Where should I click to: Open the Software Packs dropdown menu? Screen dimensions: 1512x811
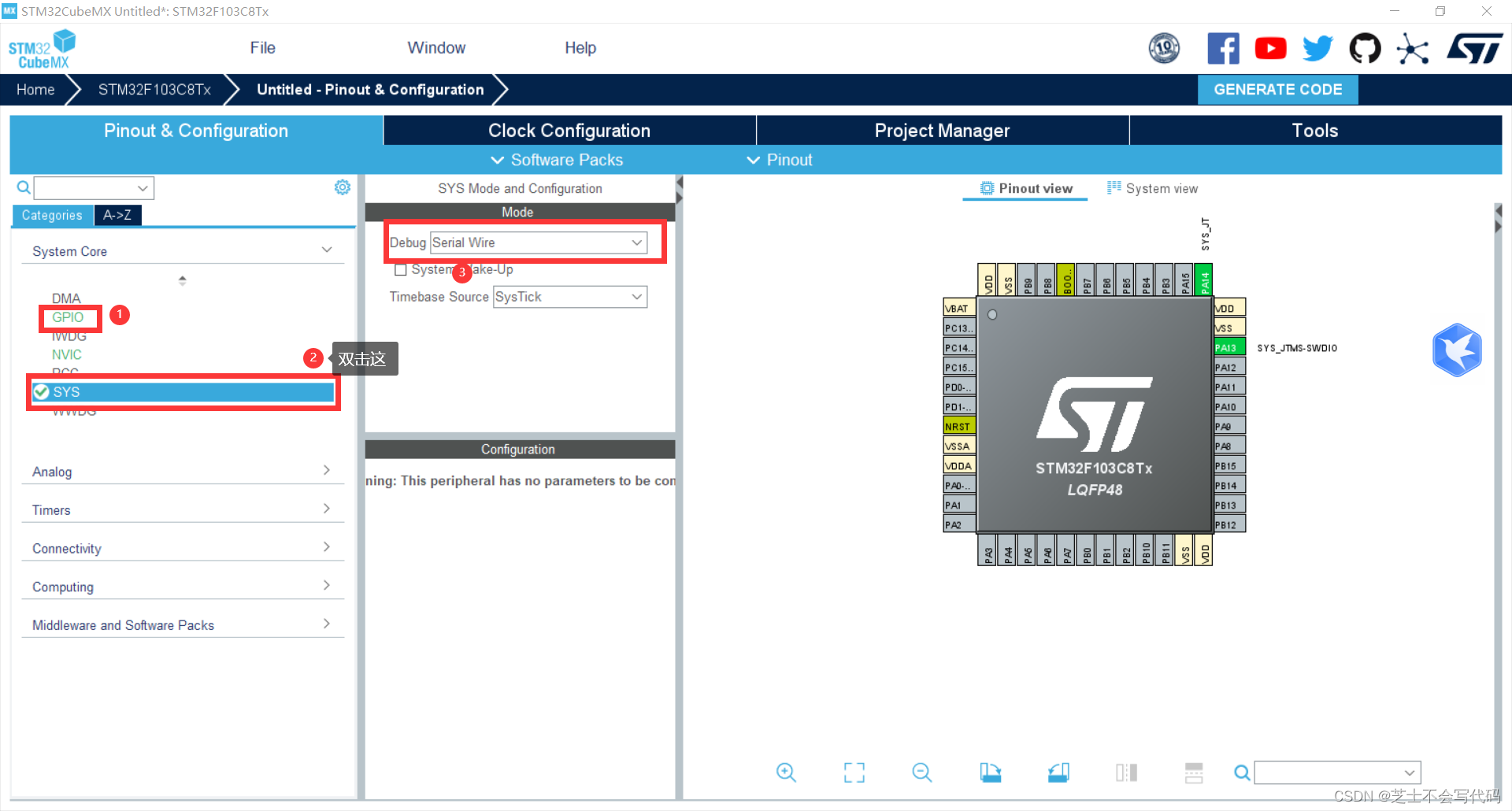coord(557,160)
